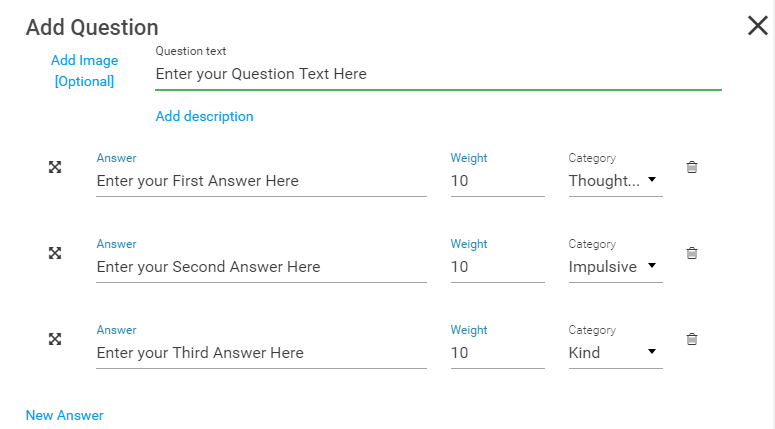Viewport: 775px width, 429px height.
Task: Delete the first answer with trash icon
Action: coord(692,167)
